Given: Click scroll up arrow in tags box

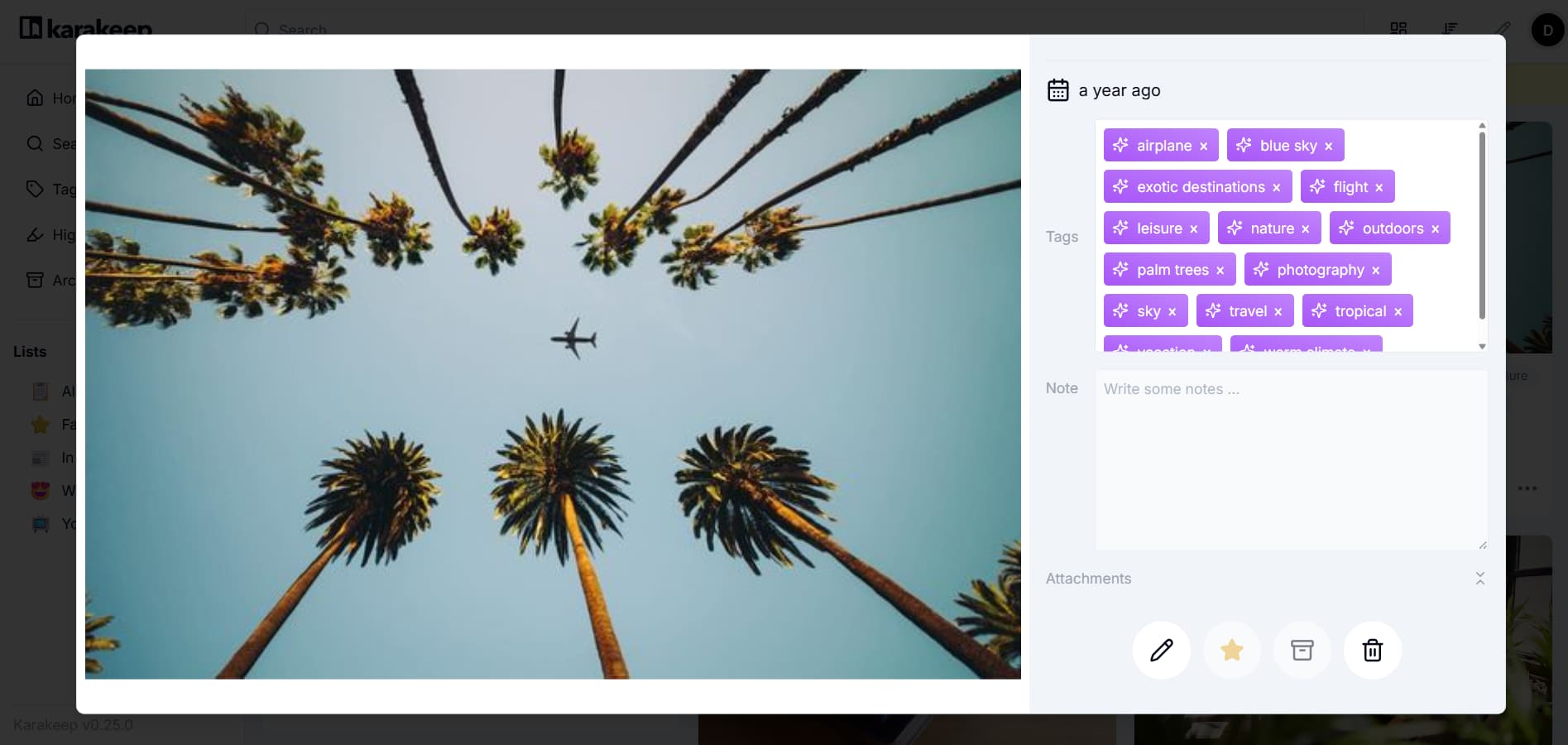Looking at the screenshot, I should (x=1482, y=126).
